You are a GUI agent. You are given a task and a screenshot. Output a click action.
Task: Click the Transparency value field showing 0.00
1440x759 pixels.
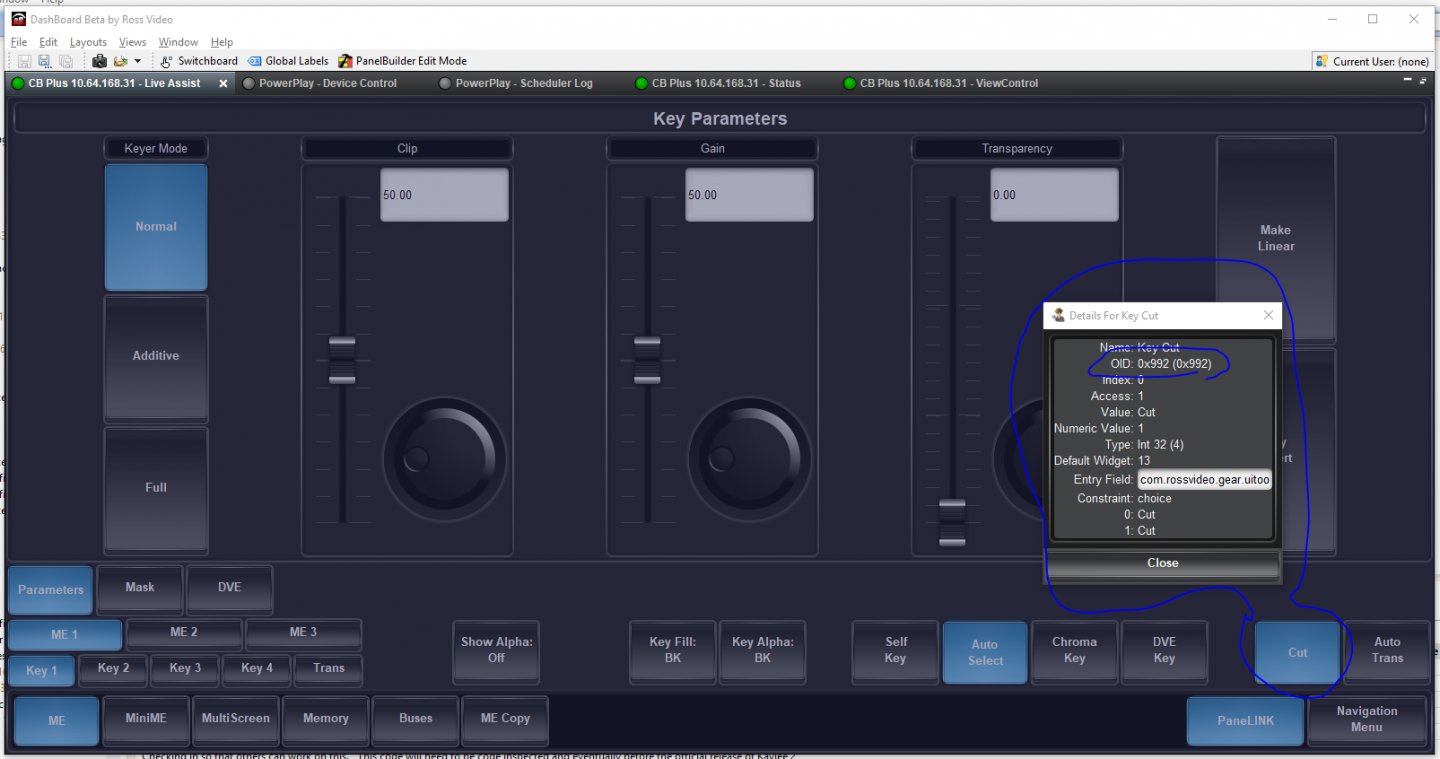1054,195
